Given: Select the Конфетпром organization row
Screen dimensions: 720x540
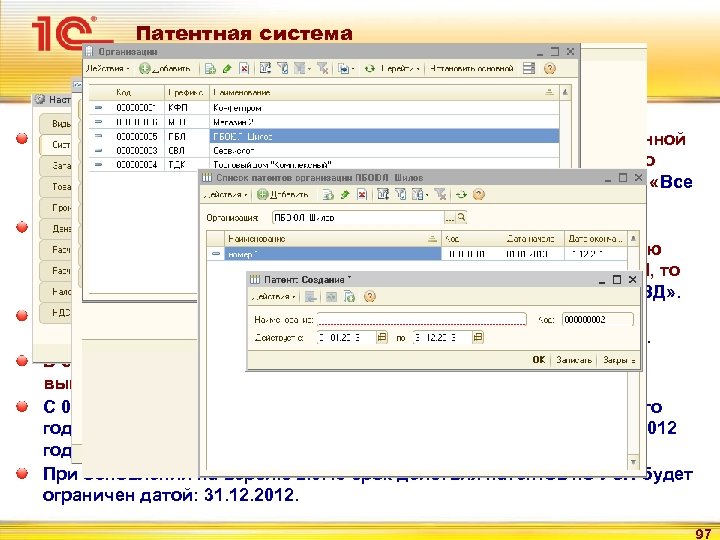Looking at the screenshot, I should pyautogui.click(x=324, y=108).
